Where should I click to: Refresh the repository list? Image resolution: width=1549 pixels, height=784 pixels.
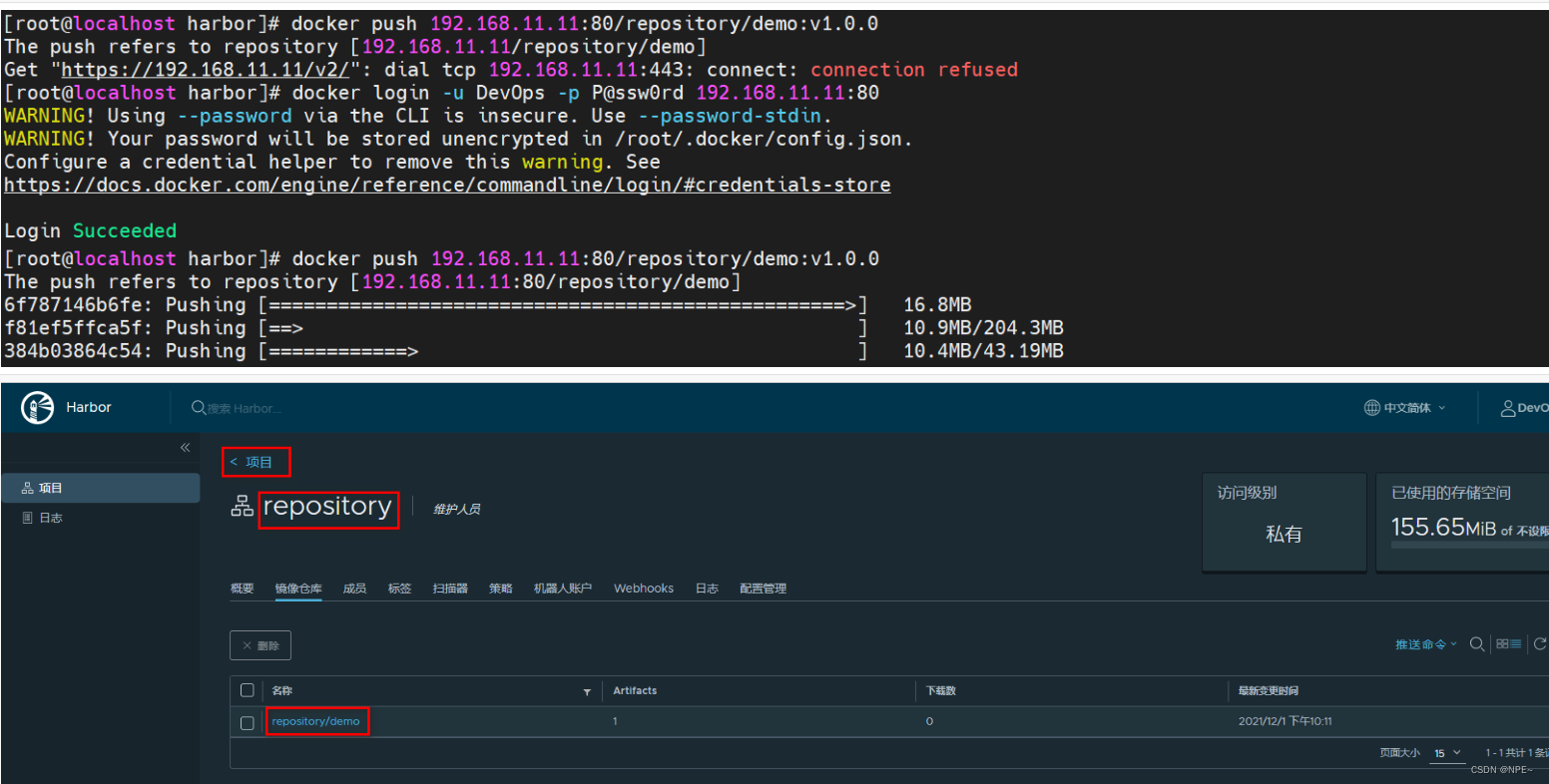click(x=1540, y=644)
